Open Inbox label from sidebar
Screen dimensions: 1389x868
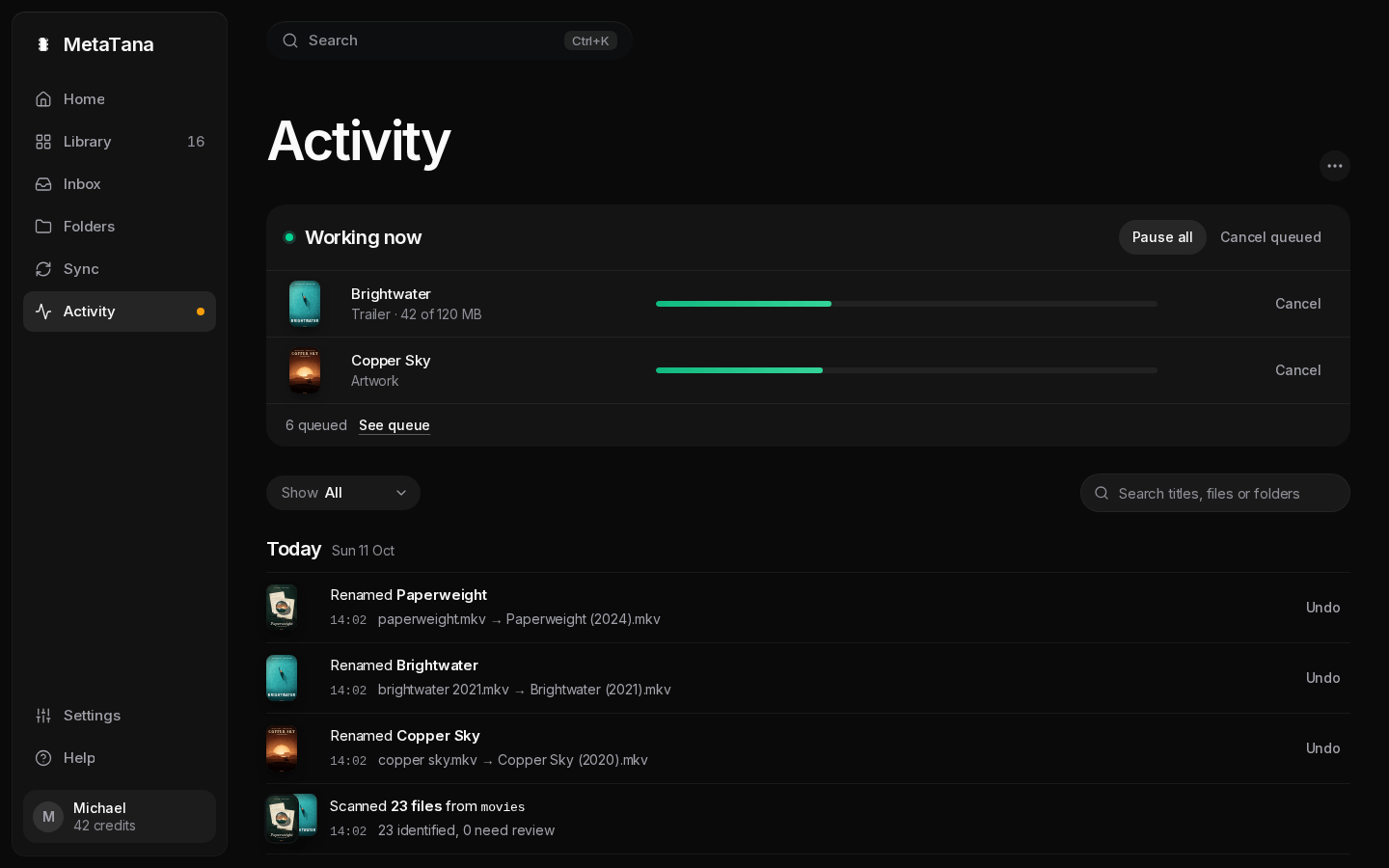pyautogui.click(x=82, y=184)
